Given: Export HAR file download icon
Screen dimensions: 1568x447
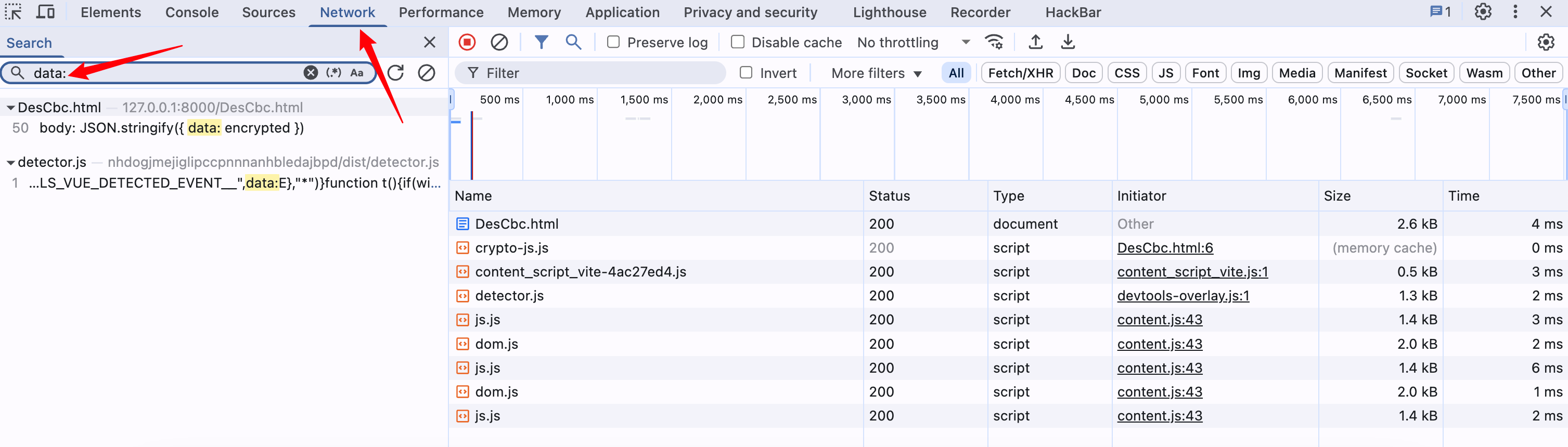Looking at the screenshot, I should click(x=1068, y=42).
